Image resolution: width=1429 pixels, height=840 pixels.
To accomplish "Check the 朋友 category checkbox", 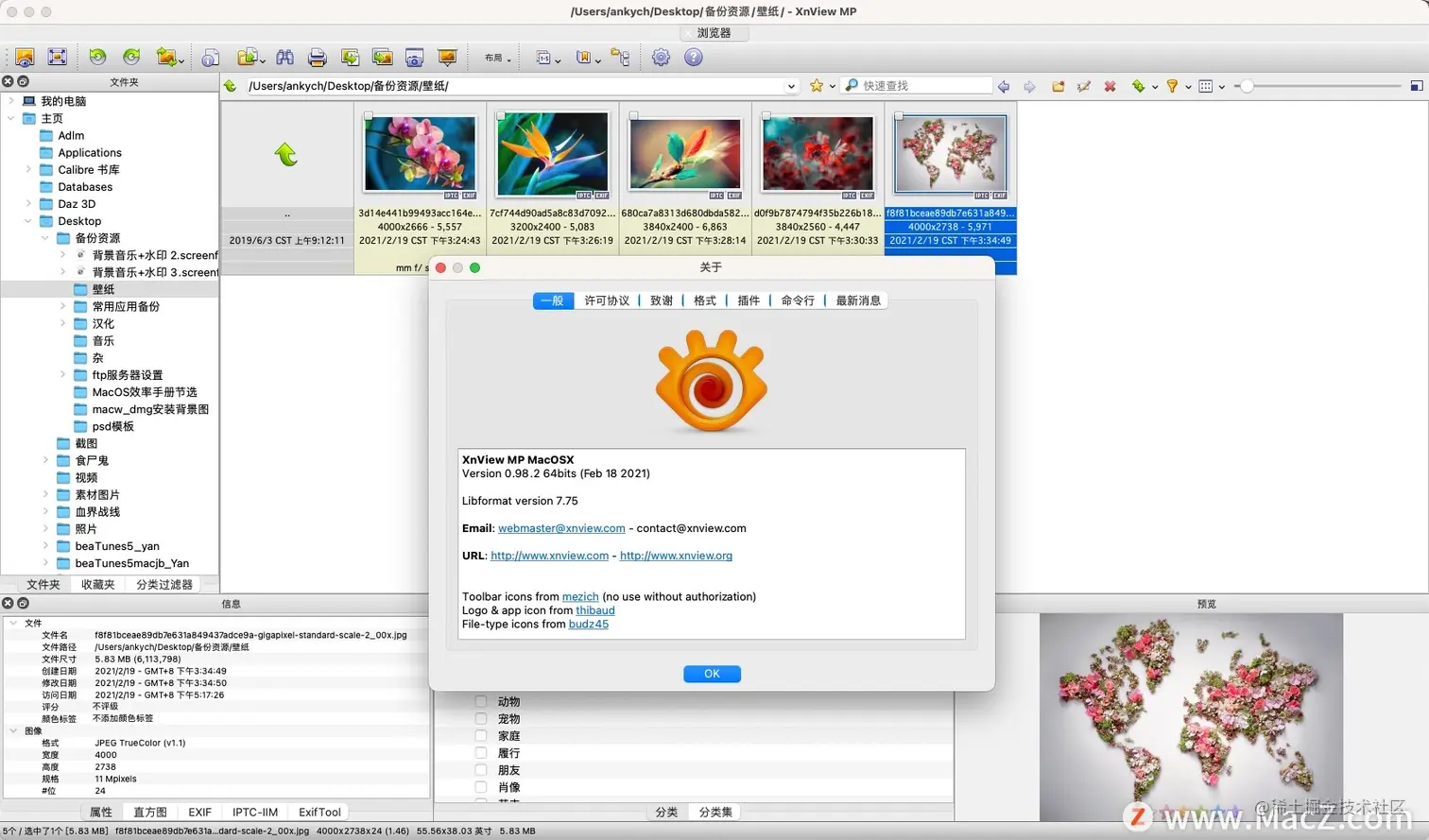I will [481, 770].
